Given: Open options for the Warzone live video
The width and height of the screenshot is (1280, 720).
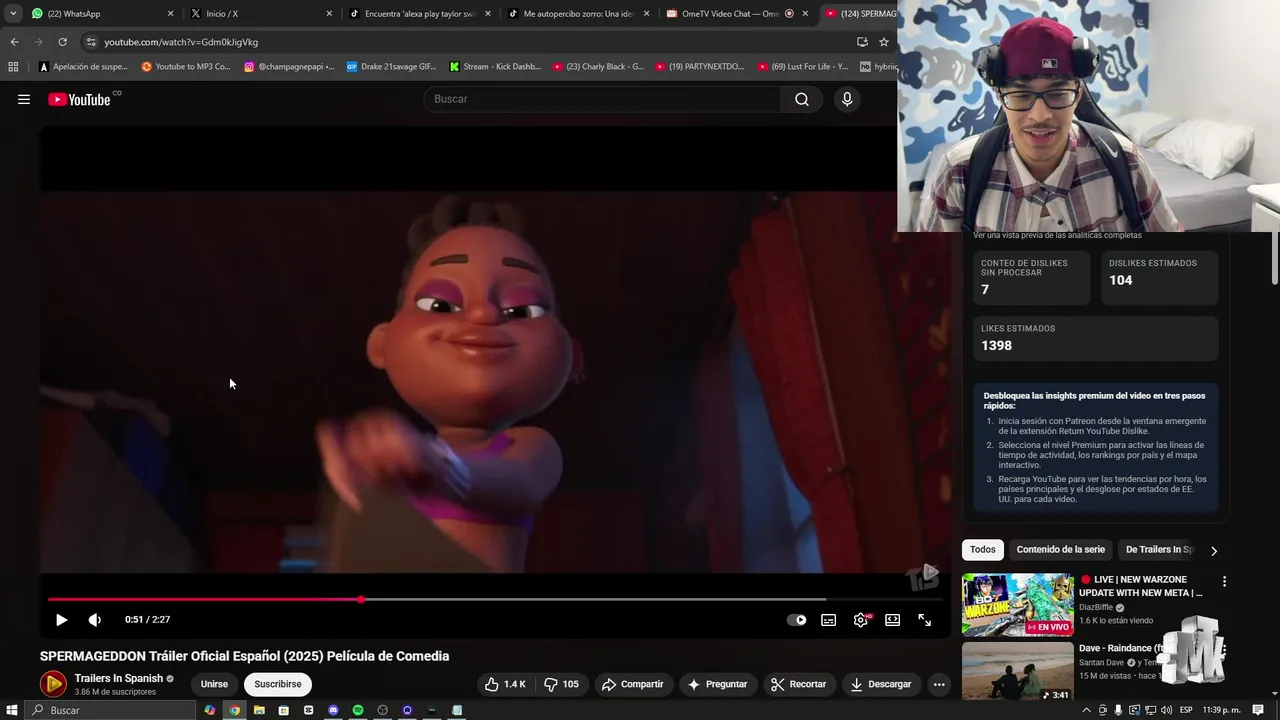Looking at the screenshot, I should (1224, 581).
